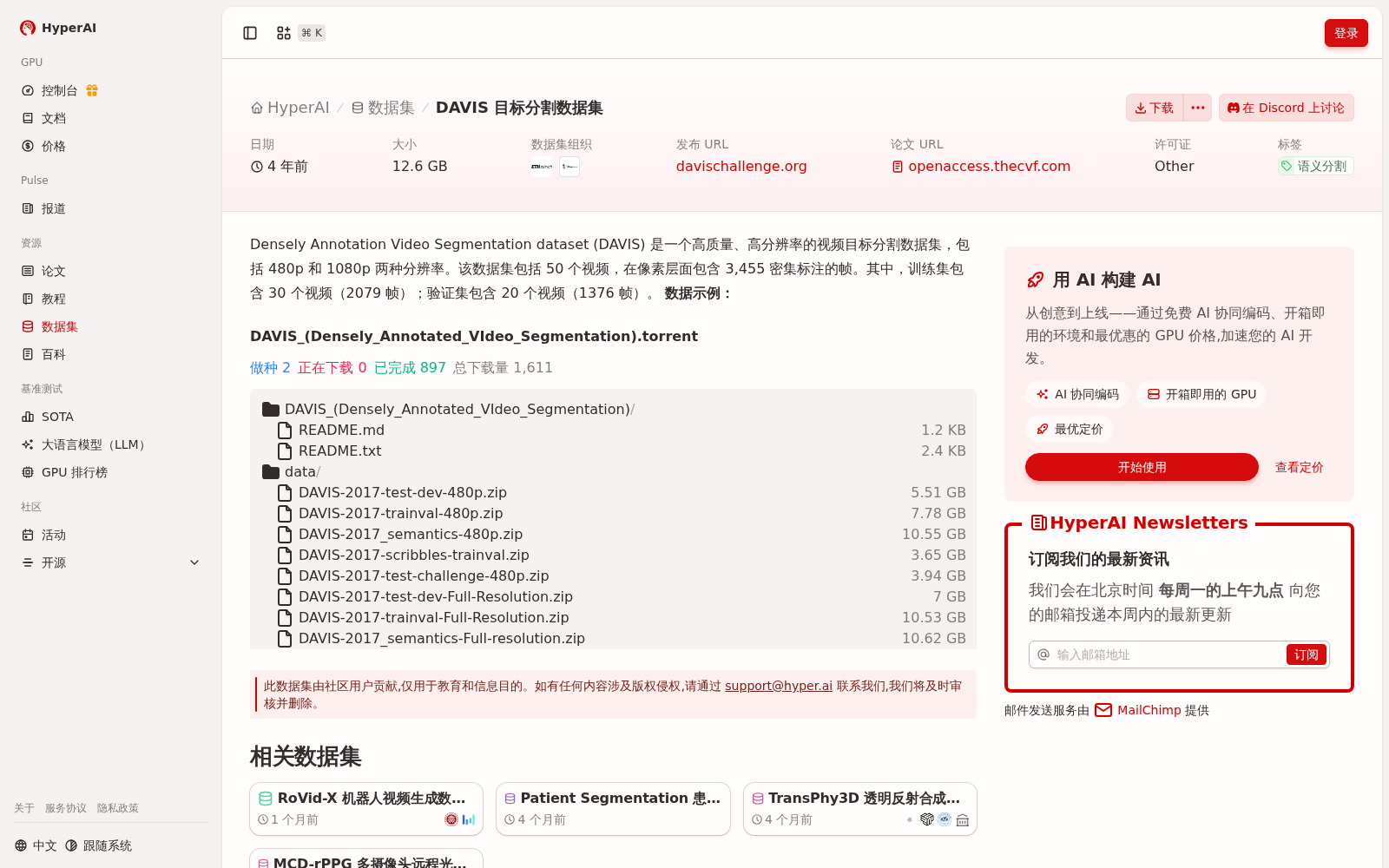Focus the 输入邮箱地址 email field
The width and height of the screenshot is (1389, 868).
coord(1167,654)
